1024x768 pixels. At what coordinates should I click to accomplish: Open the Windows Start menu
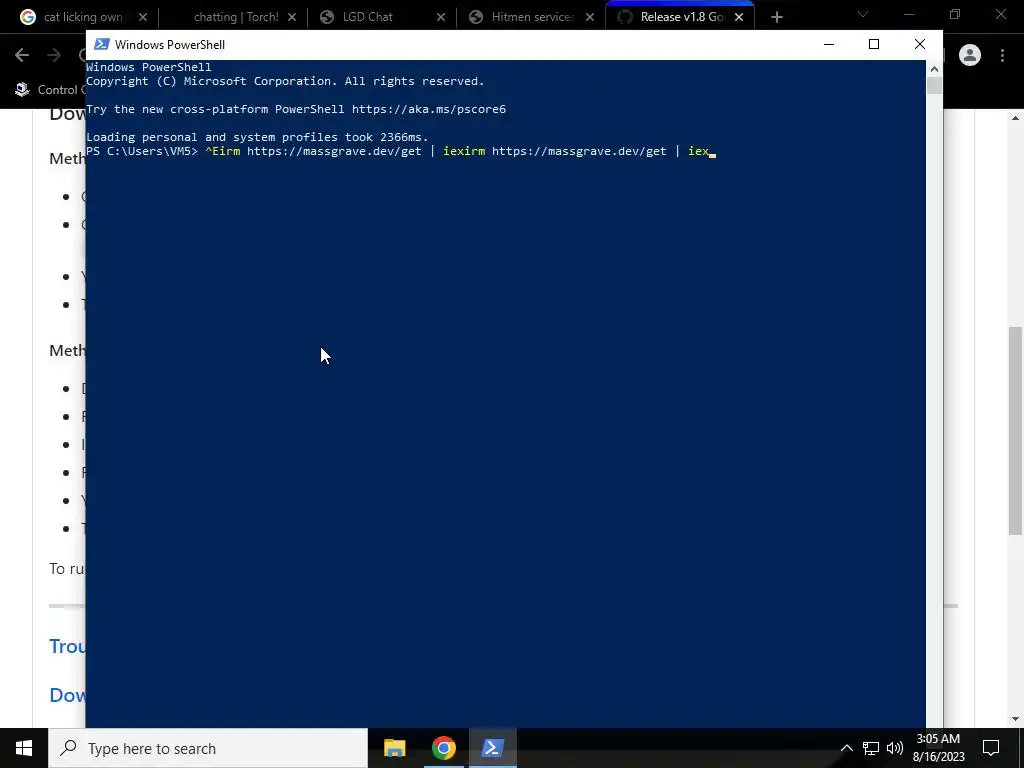tap(24, 748)
